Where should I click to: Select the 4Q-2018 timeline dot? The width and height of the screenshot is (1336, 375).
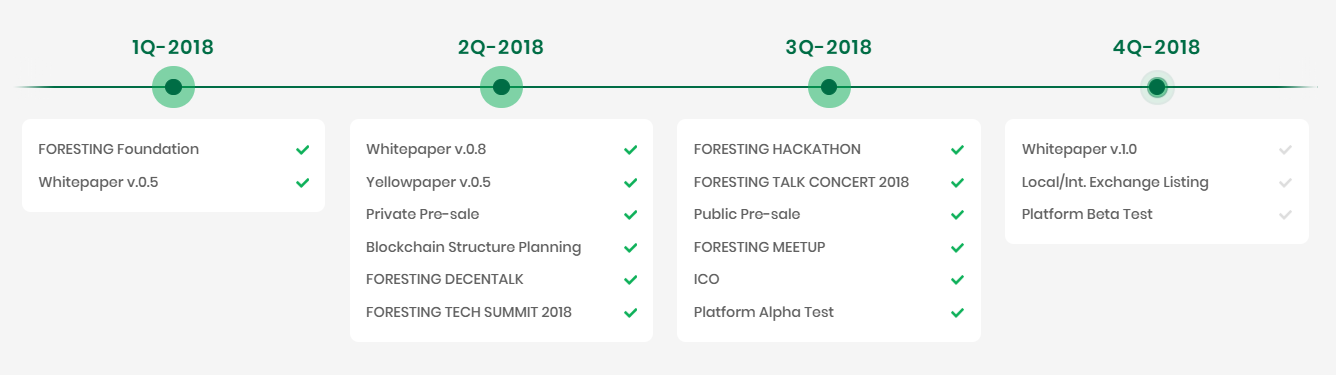click(1157, 87)
